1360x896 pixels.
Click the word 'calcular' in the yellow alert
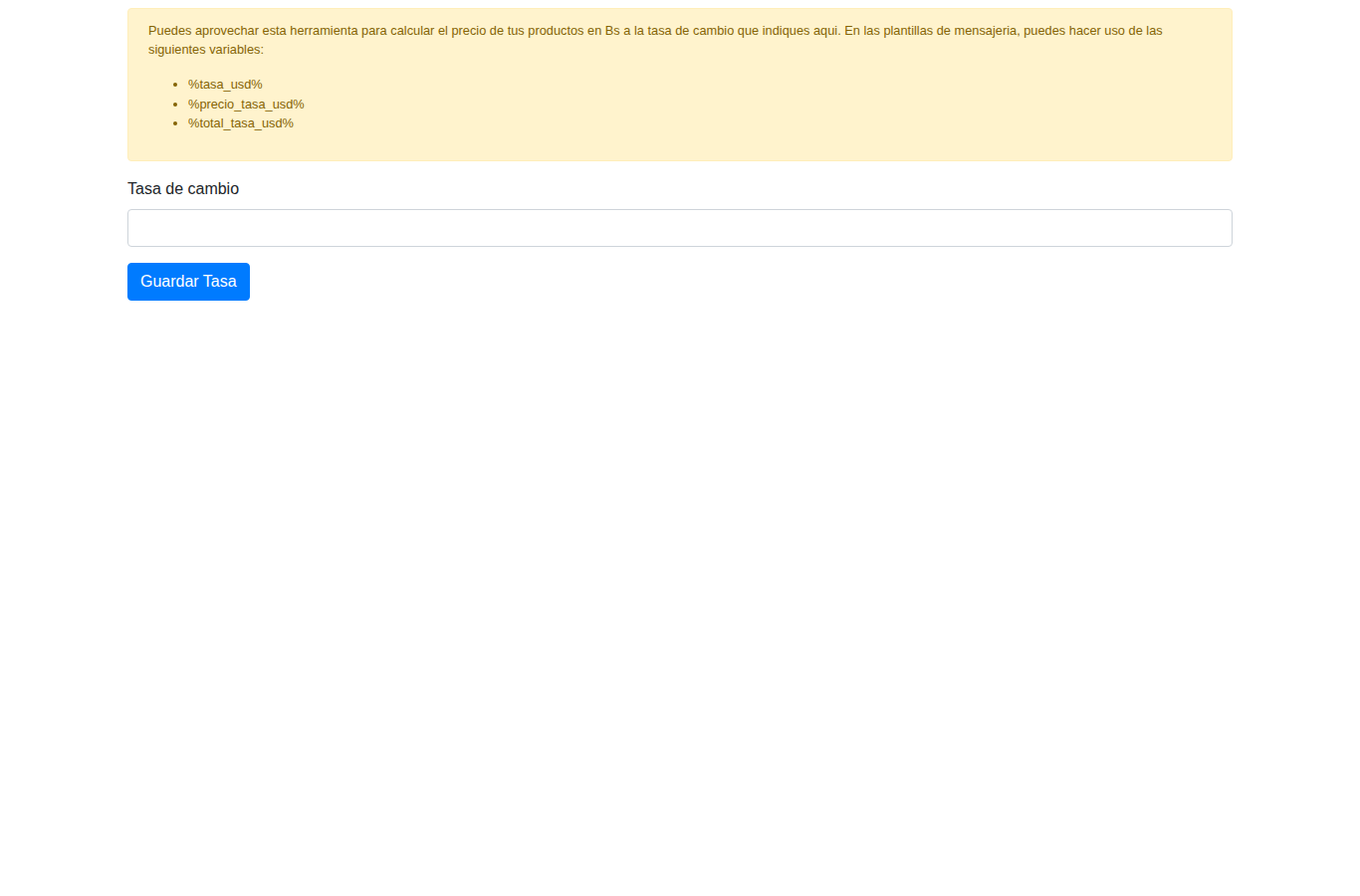tap(412, 31)
